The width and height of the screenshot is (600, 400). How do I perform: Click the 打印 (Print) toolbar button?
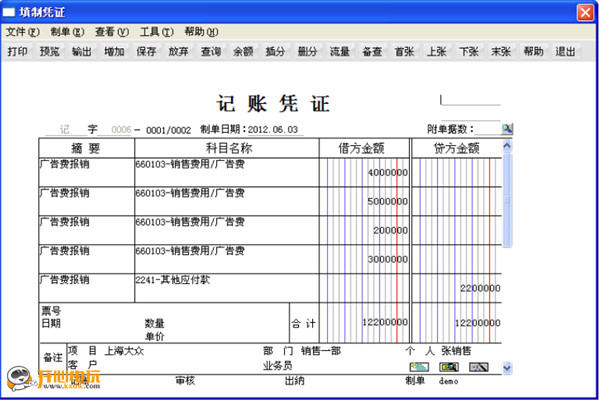coord(17,51)
